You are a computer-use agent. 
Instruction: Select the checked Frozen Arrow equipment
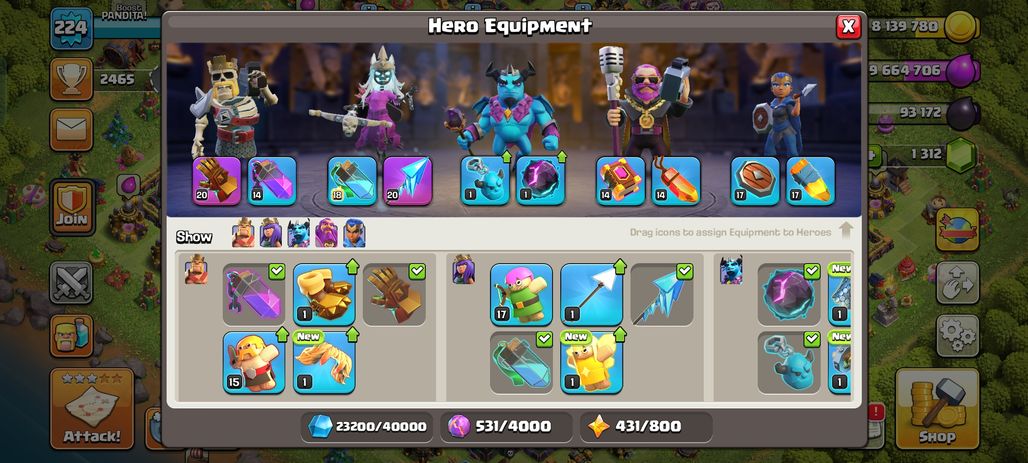click(662, 294)
